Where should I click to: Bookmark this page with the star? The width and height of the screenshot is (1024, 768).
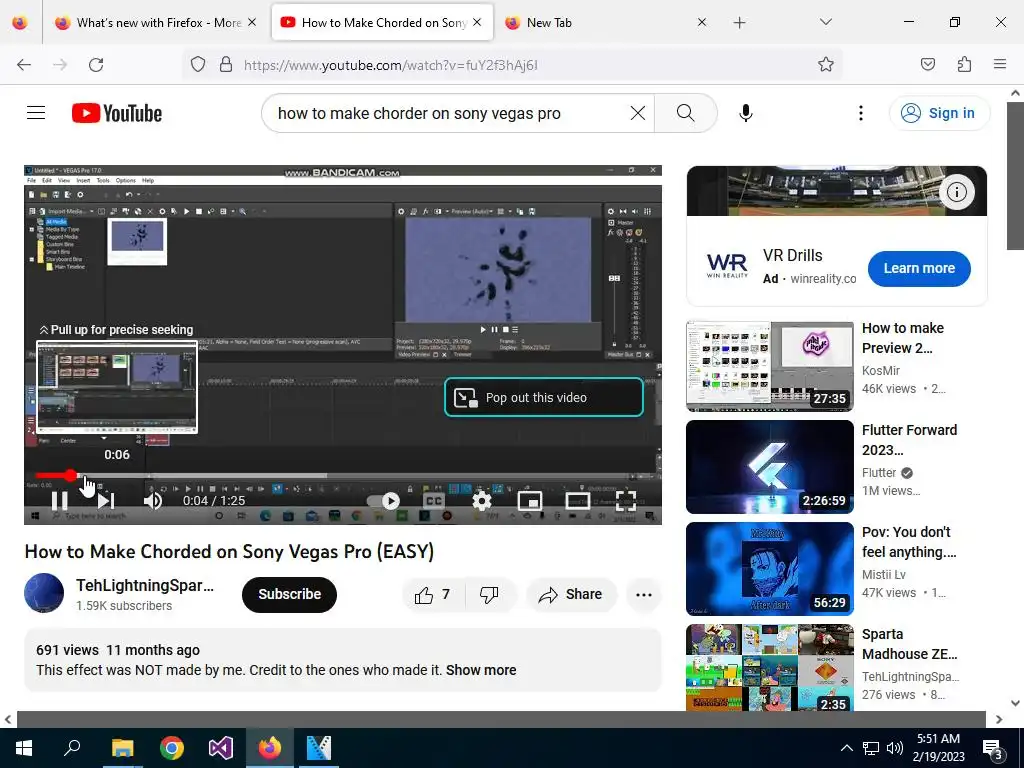826,65
